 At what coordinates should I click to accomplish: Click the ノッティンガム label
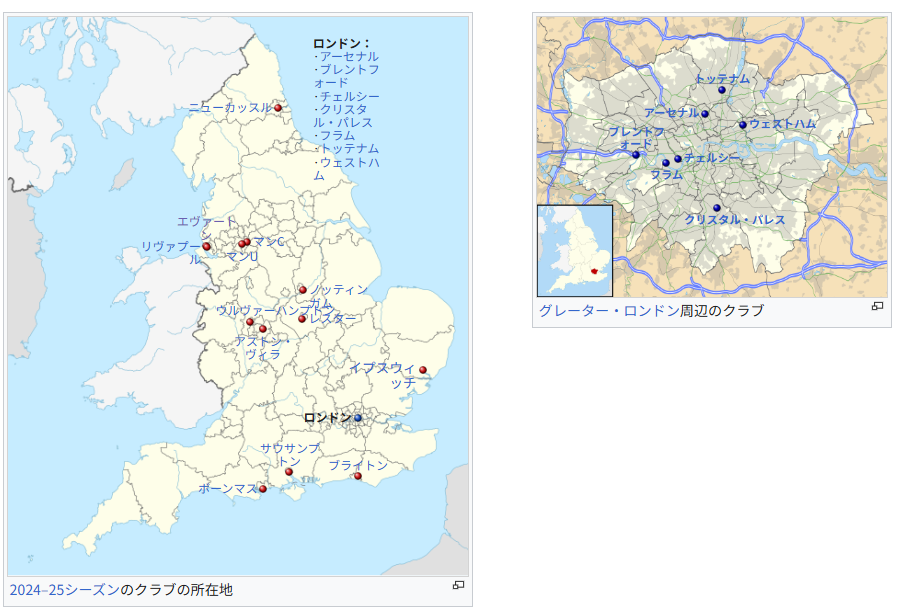tap(339, 296)
